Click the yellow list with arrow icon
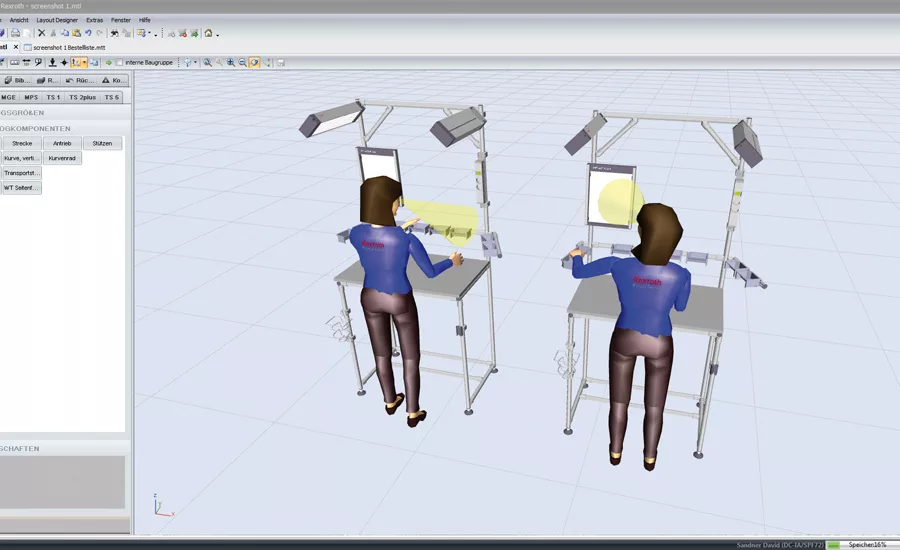Image resolution: width=900 pixels, height=550 pixels. pos(141,33)
